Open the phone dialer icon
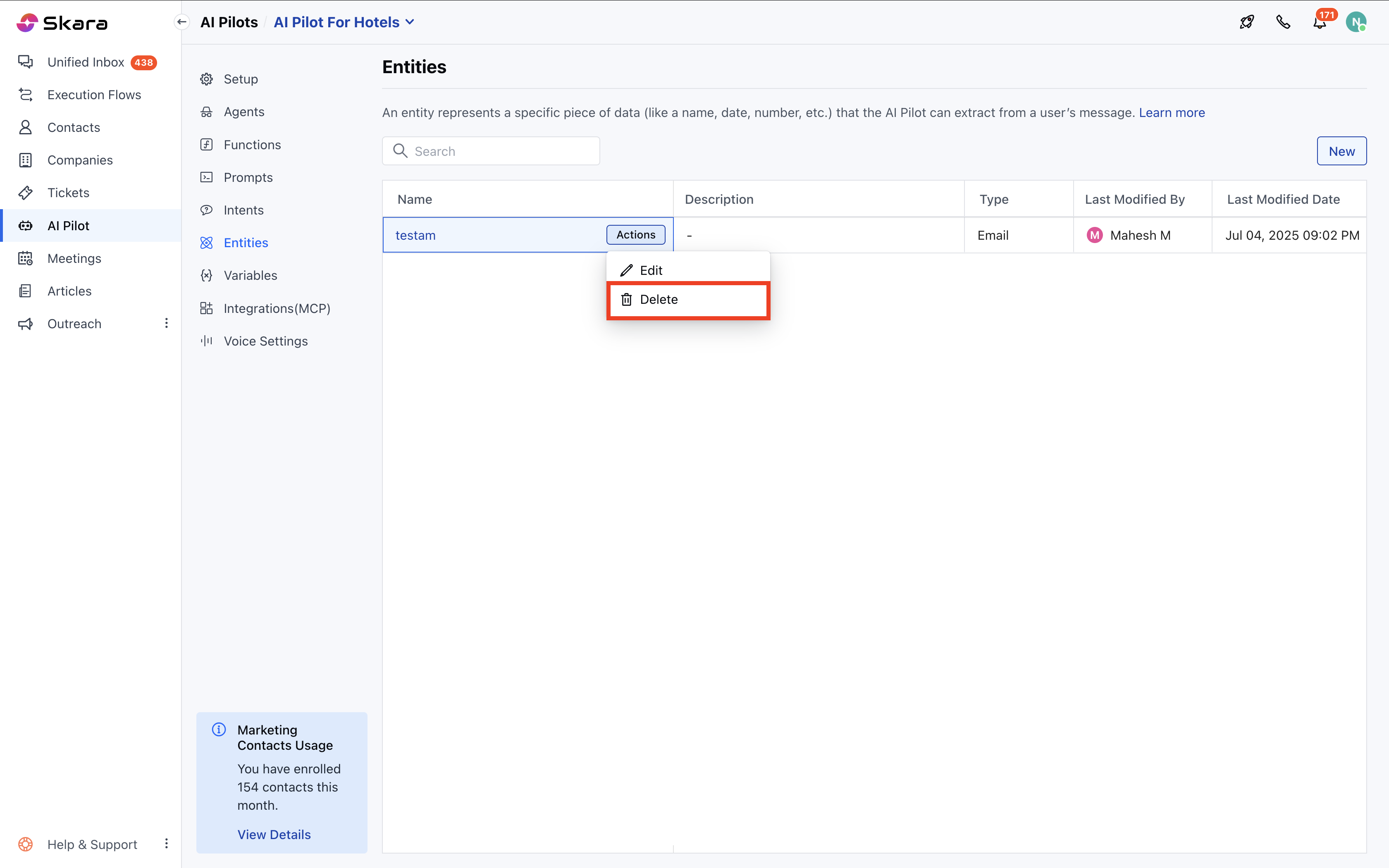 click(1283, 22)
